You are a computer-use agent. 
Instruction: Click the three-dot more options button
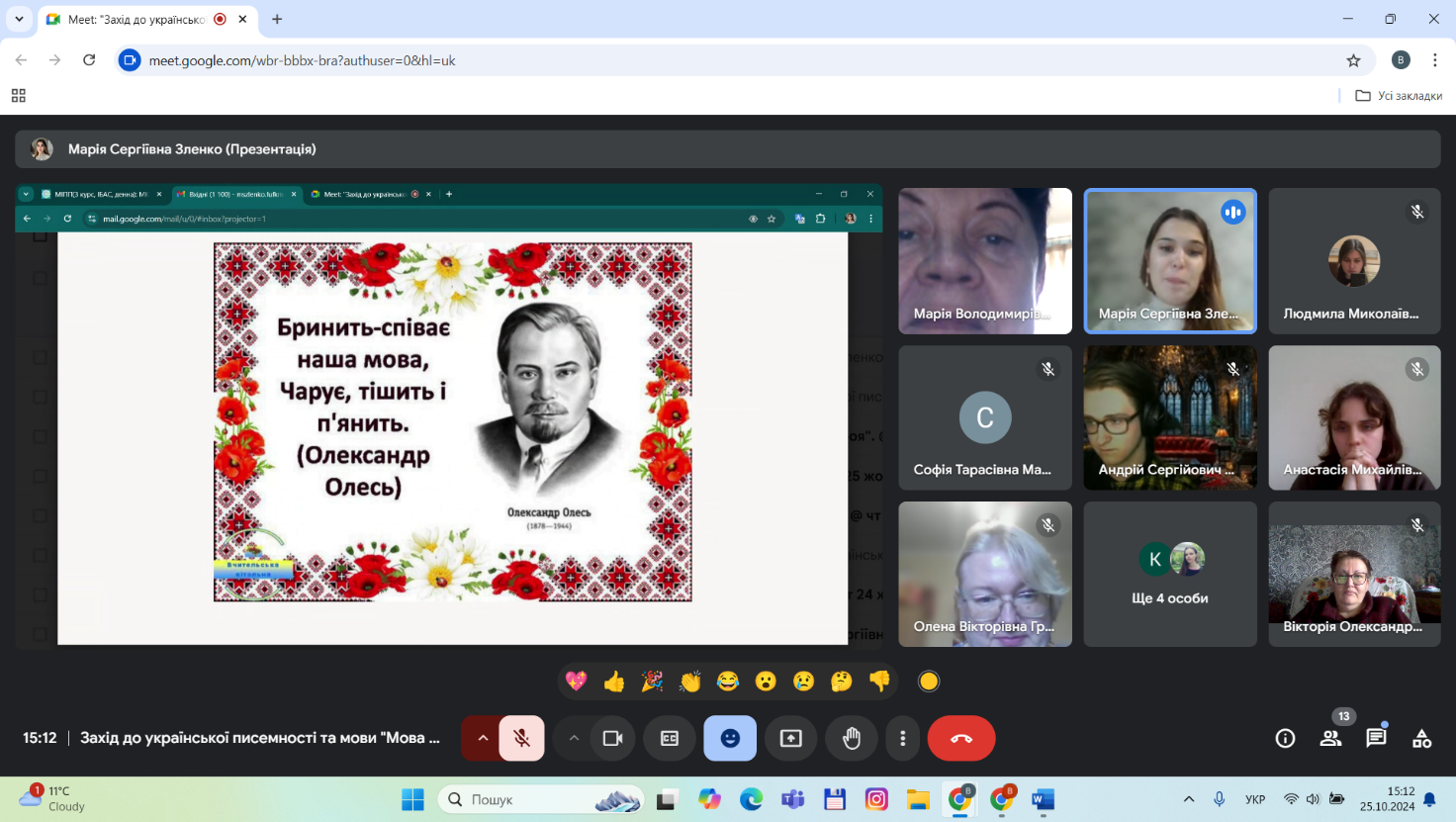[x=902, y=738]
